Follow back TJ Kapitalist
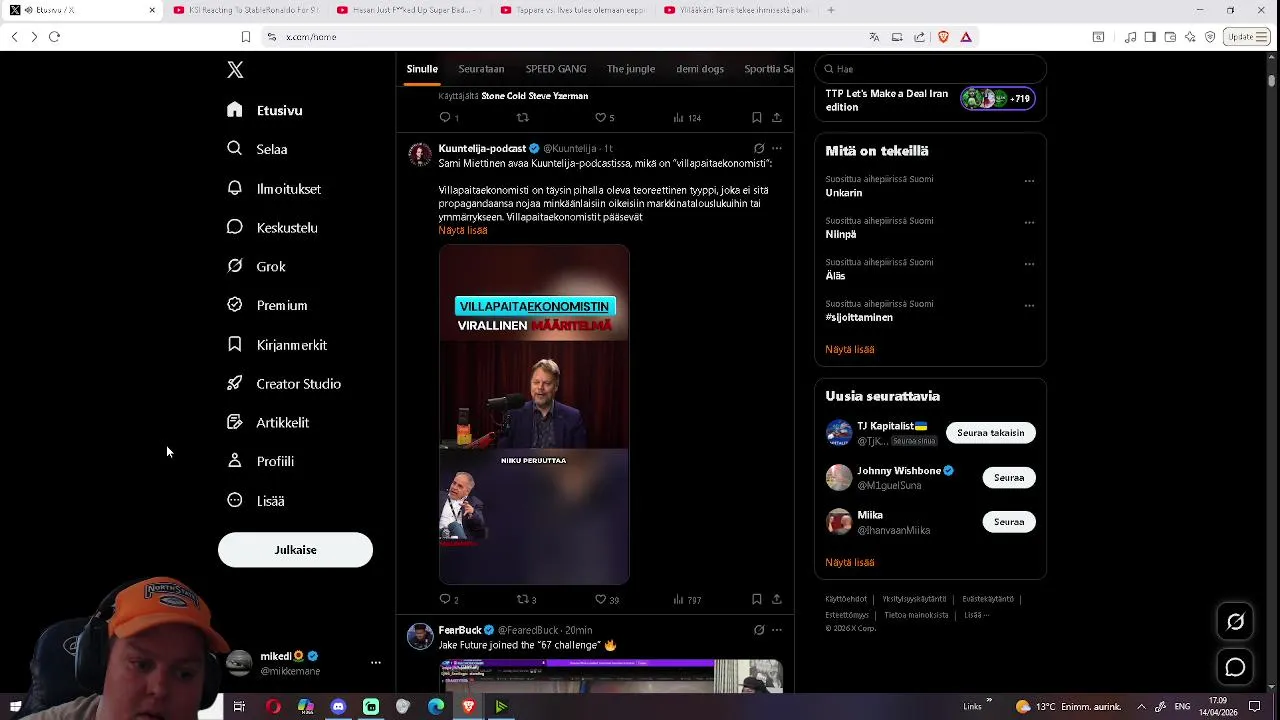Viewport: 1280px width, 720px height. click(990, 433)
